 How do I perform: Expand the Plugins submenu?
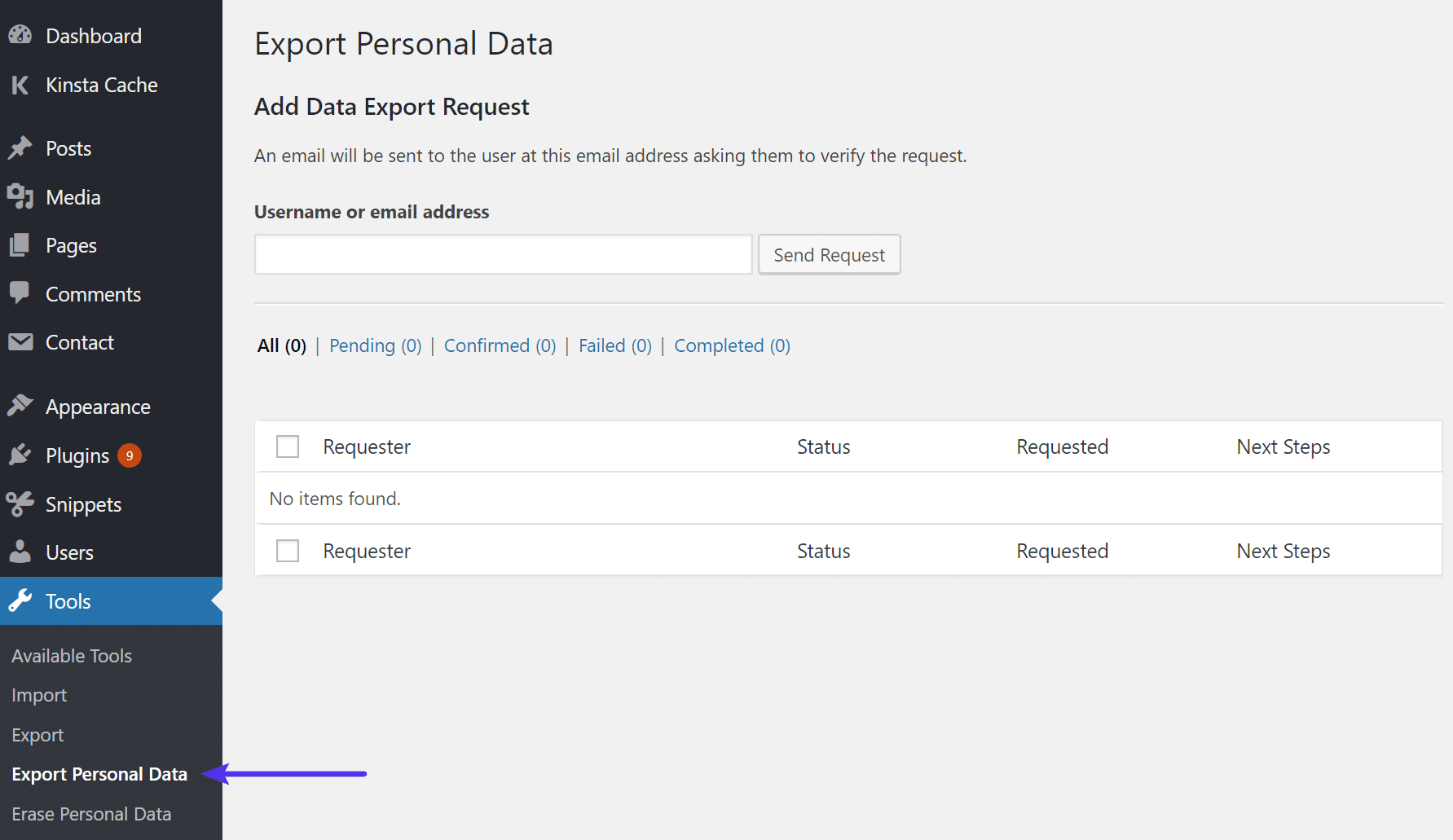point(76,455)
